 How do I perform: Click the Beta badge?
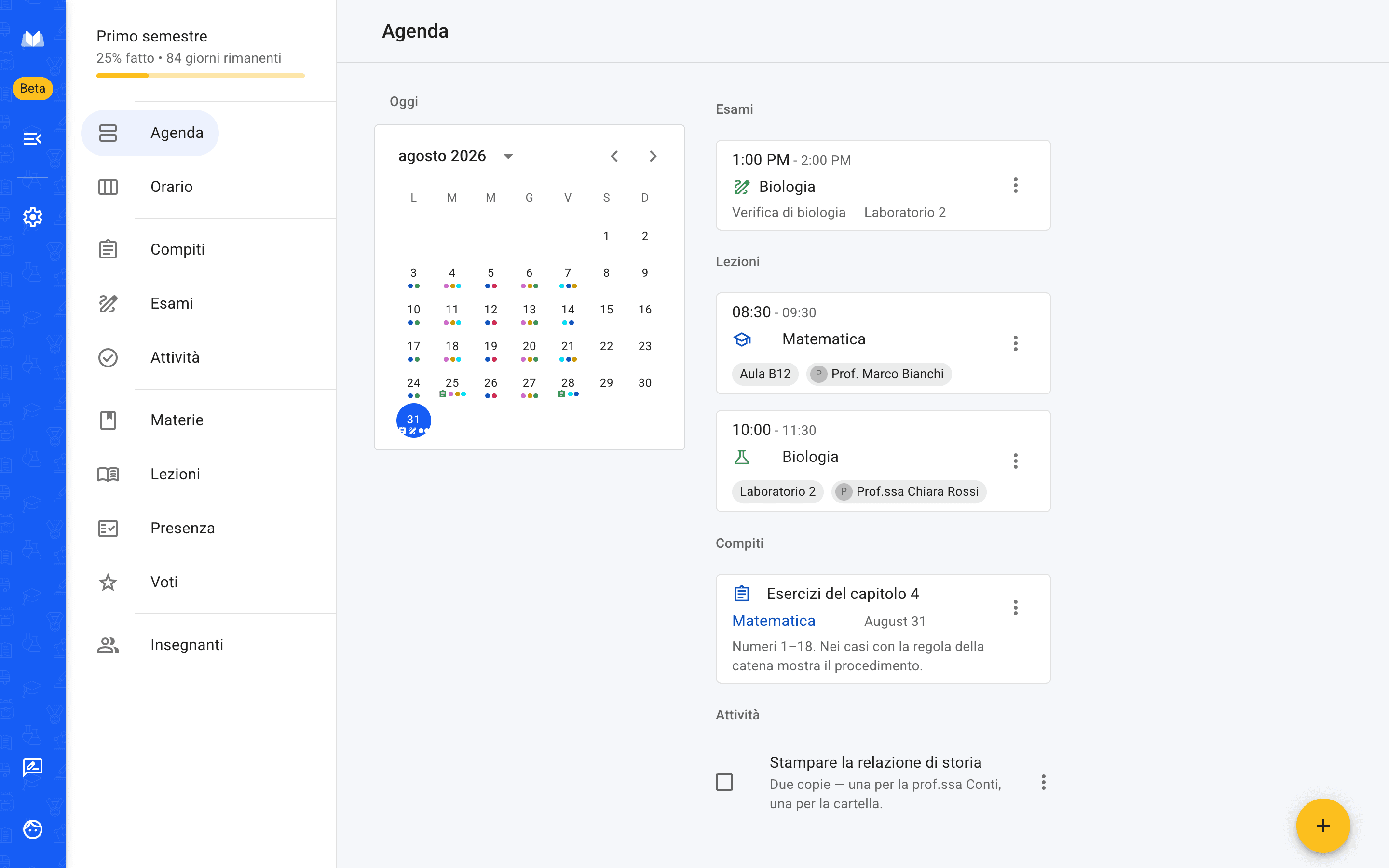[x=33, y=88]
